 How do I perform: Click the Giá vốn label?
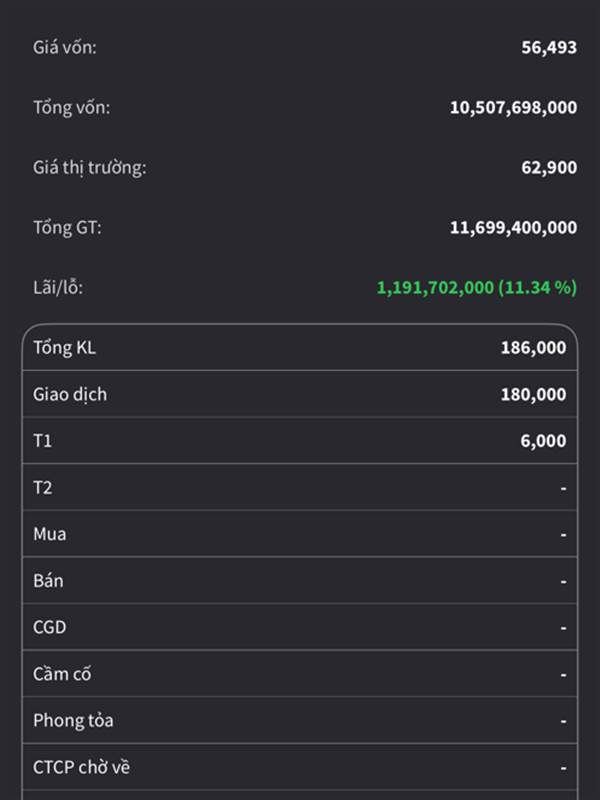pyautogui.click(x=65, y=47)
